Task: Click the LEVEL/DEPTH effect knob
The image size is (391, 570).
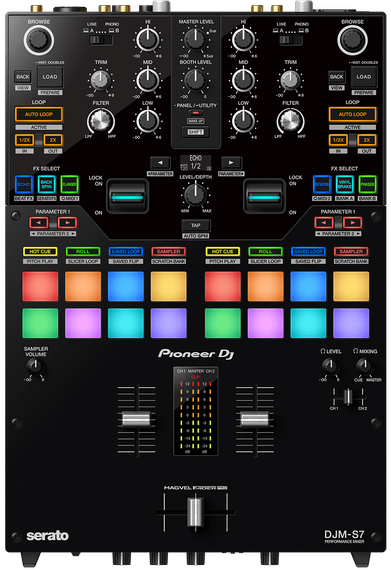Action: pos(196,194)
